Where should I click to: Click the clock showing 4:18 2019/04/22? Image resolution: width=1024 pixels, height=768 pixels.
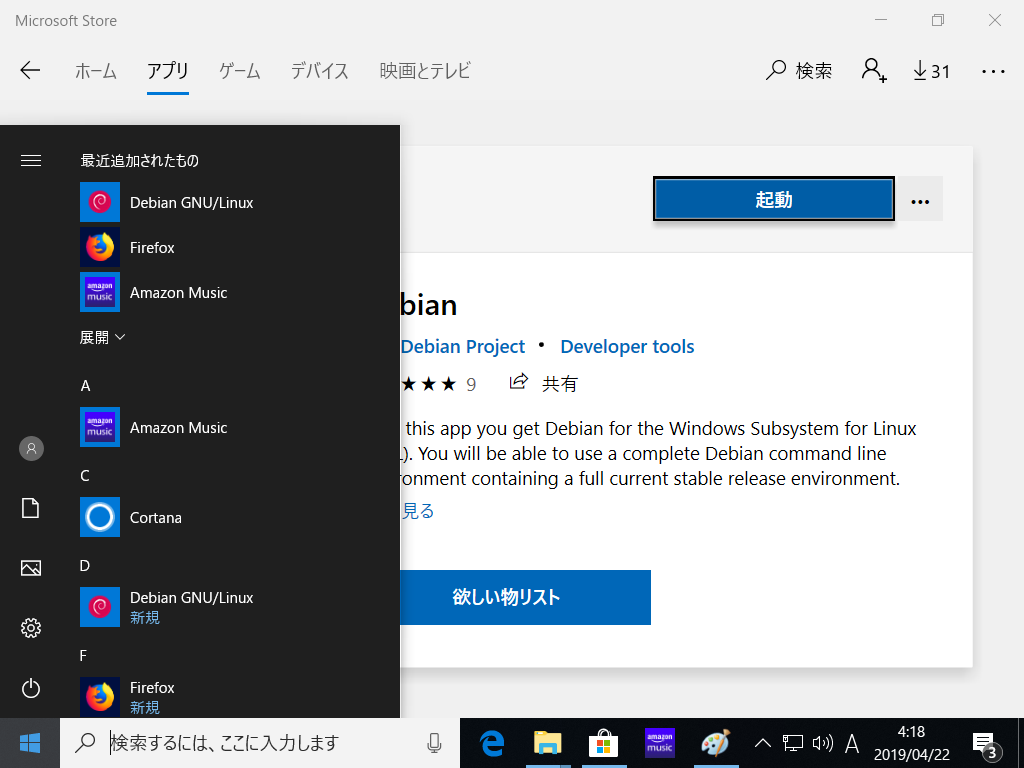click(912, 743)
